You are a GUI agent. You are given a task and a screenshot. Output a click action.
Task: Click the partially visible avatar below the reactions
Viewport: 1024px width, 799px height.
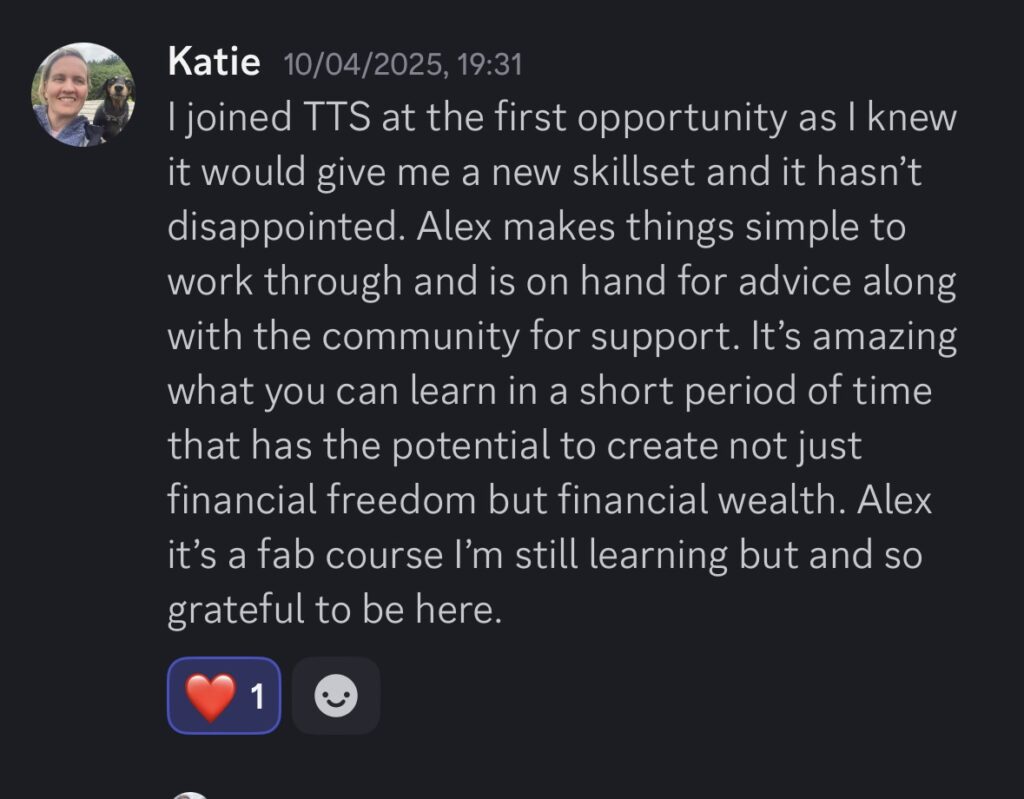190,795
